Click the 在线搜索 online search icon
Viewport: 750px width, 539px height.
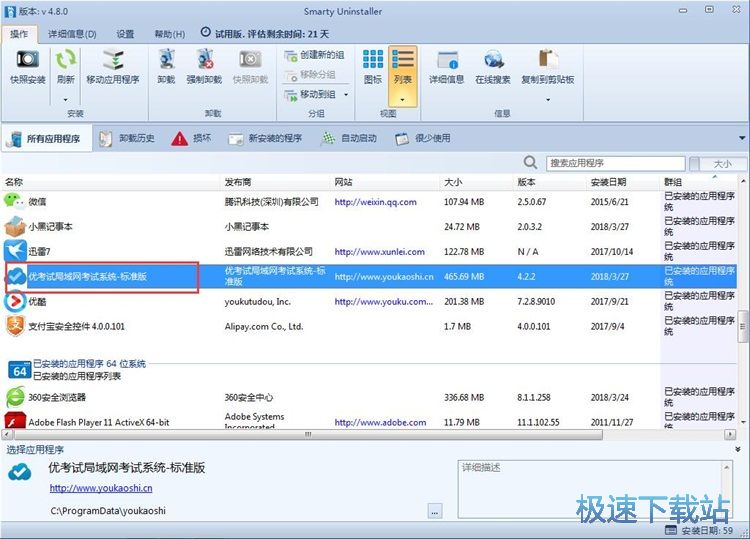(492, 65)
